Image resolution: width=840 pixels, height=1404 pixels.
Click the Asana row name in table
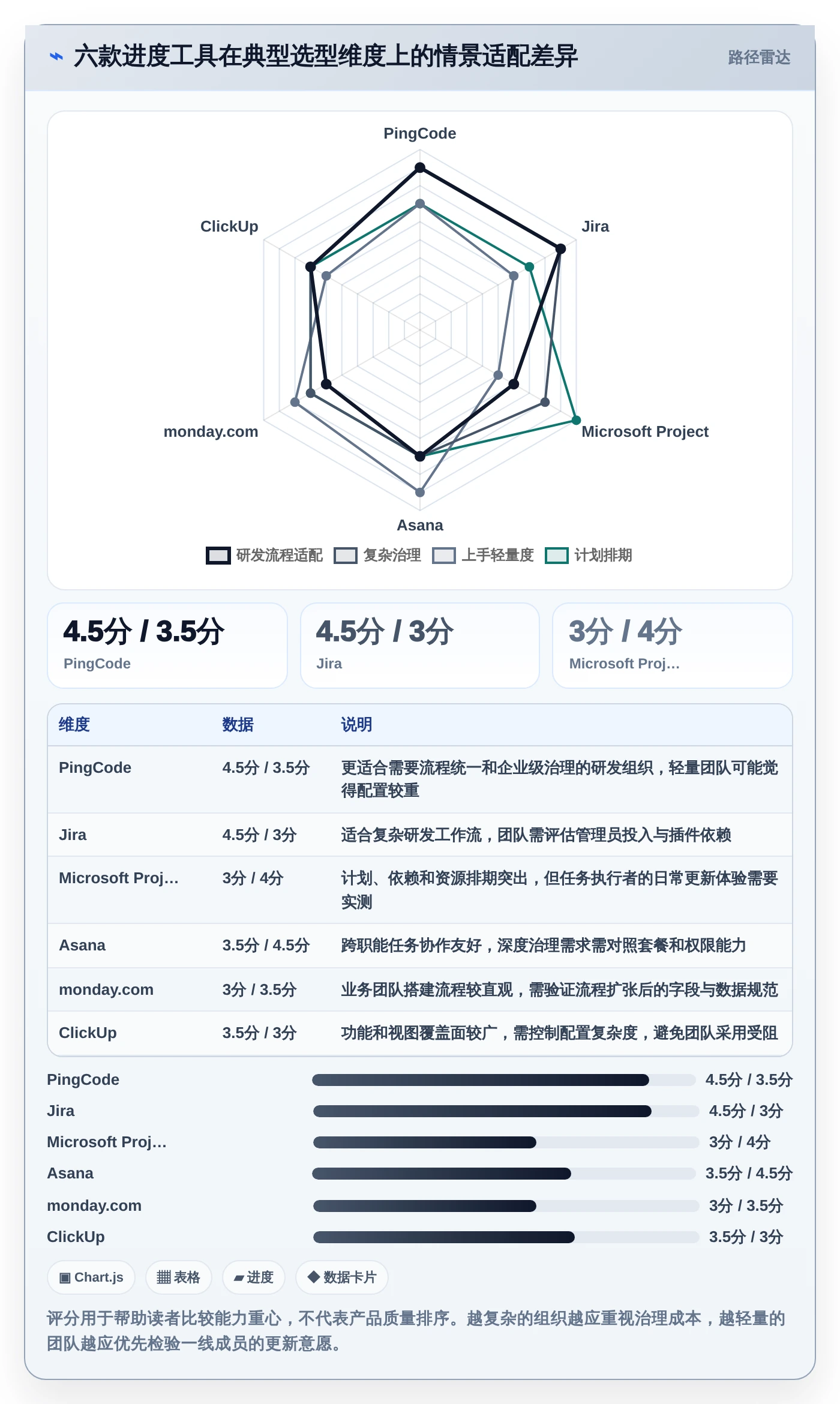pyautogui.click(x=82, y=946)
